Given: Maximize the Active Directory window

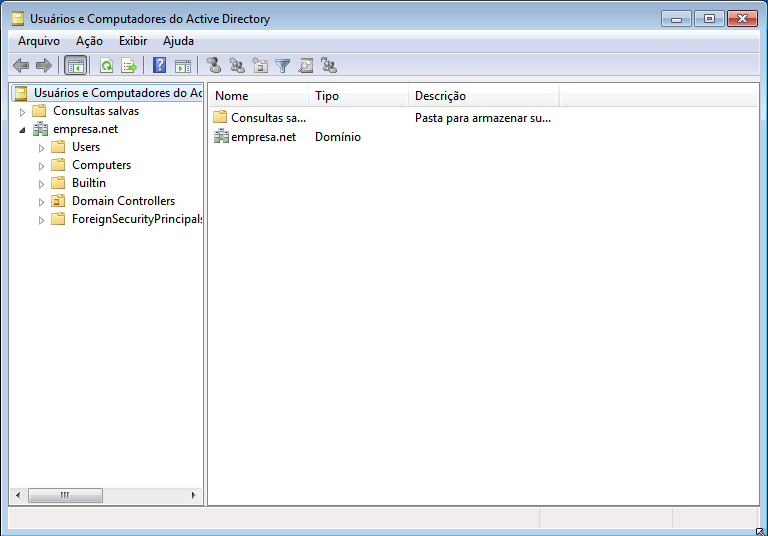Looking at the screenshot, I should click(x=709, y=19).
